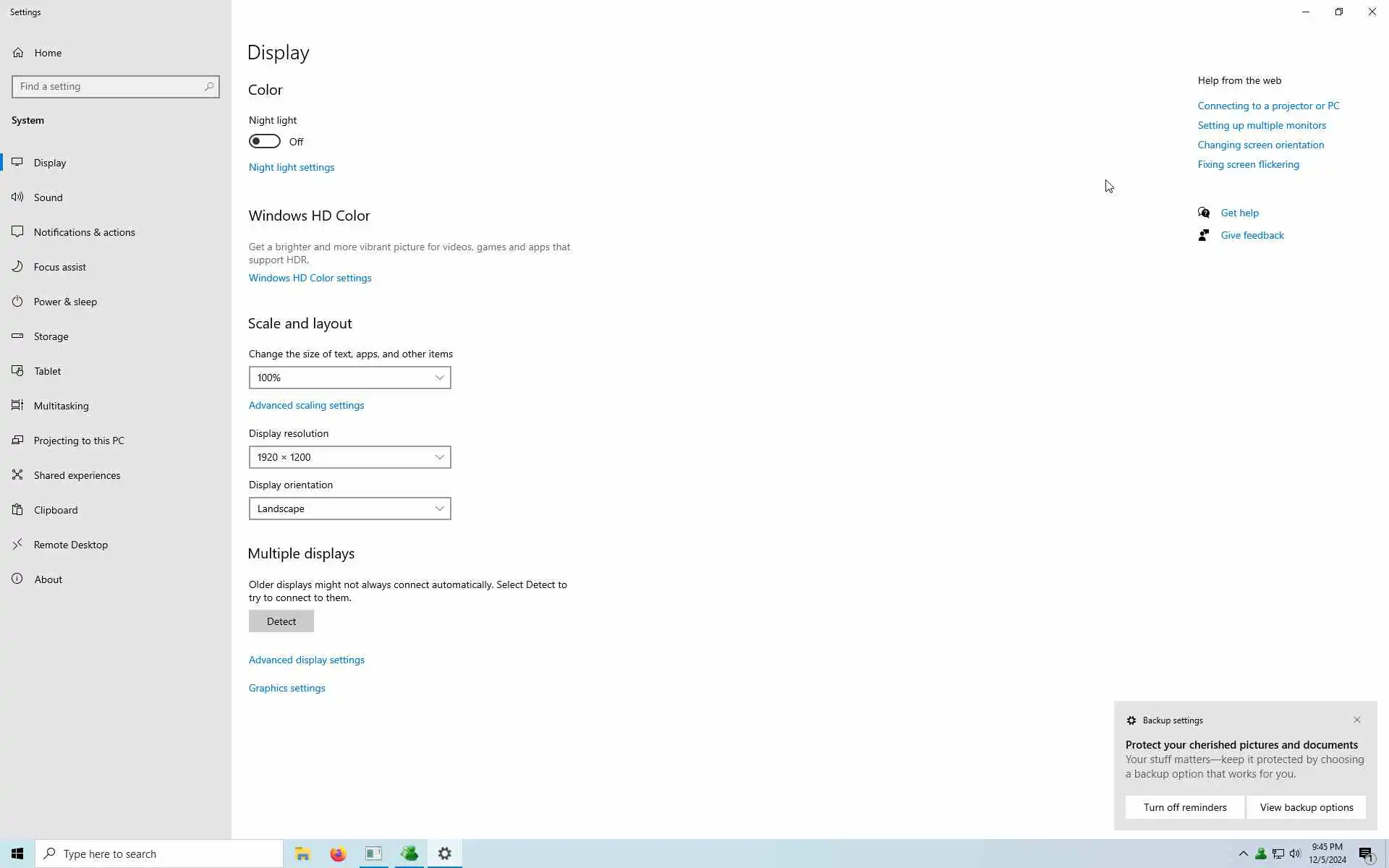The image size is (1389, 868).
Task: Click Turn off reminders in notification
Action: coord(1184,807)
